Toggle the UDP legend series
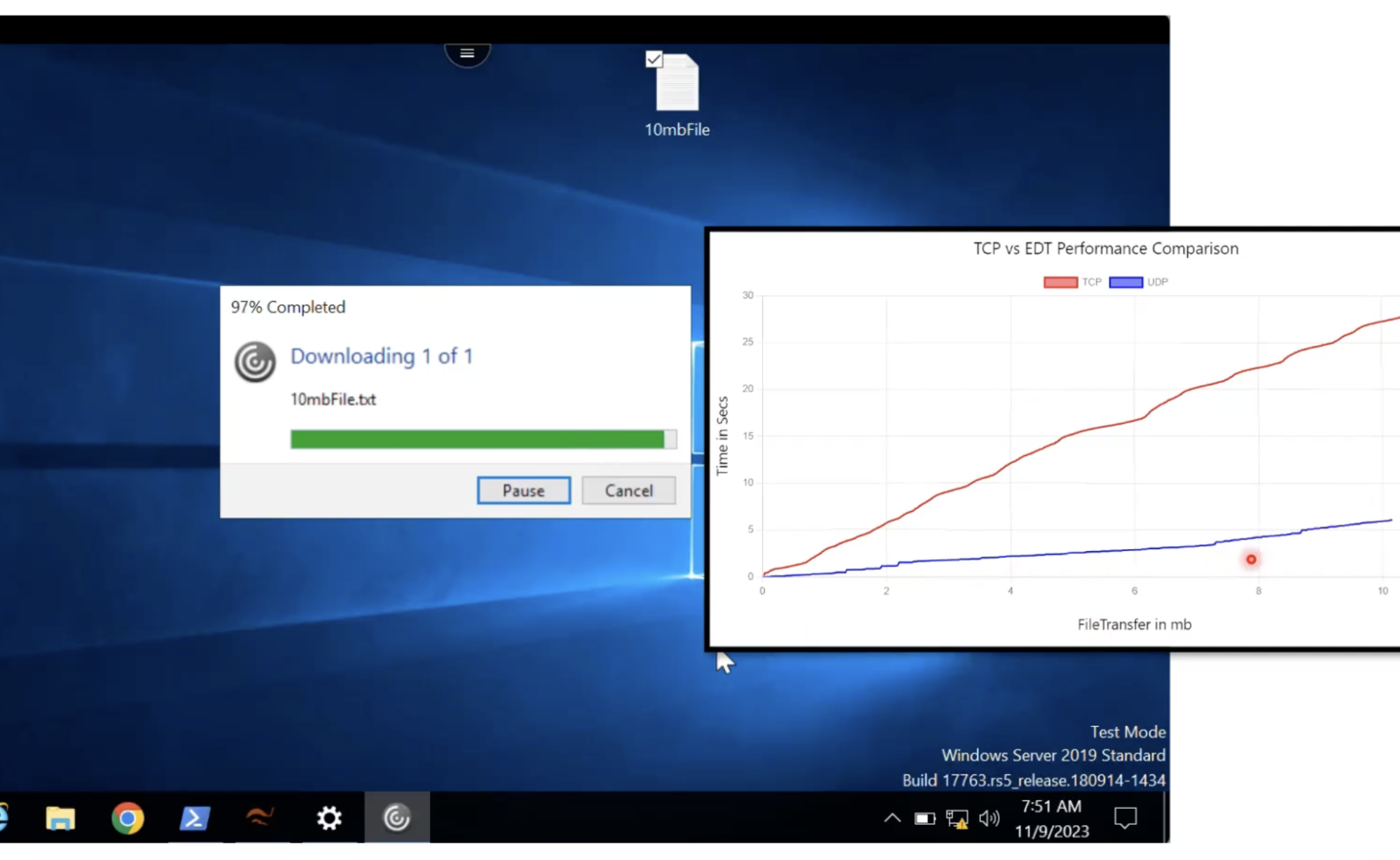The image size is (1400, 860). pyautogui.click(x=1126, y=282)
